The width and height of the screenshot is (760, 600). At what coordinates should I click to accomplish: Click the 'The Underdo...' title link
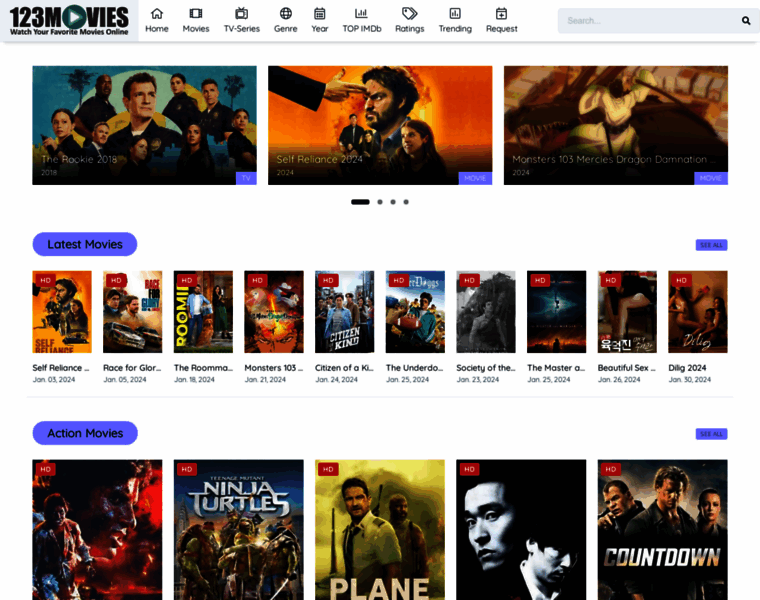(x=414, y=368)
